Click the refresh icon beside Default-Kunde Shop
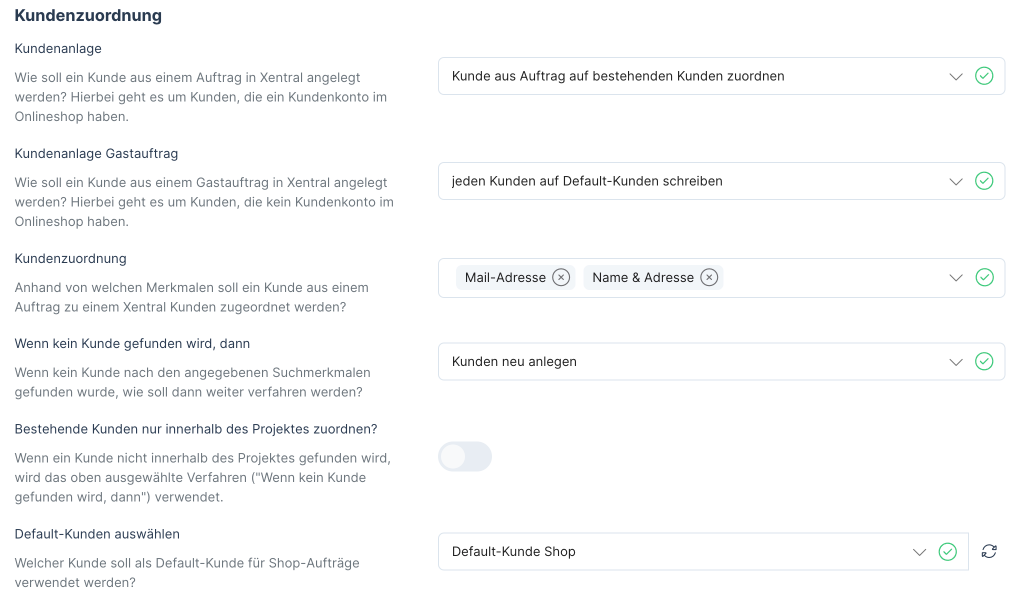 (x=989, y=551)
